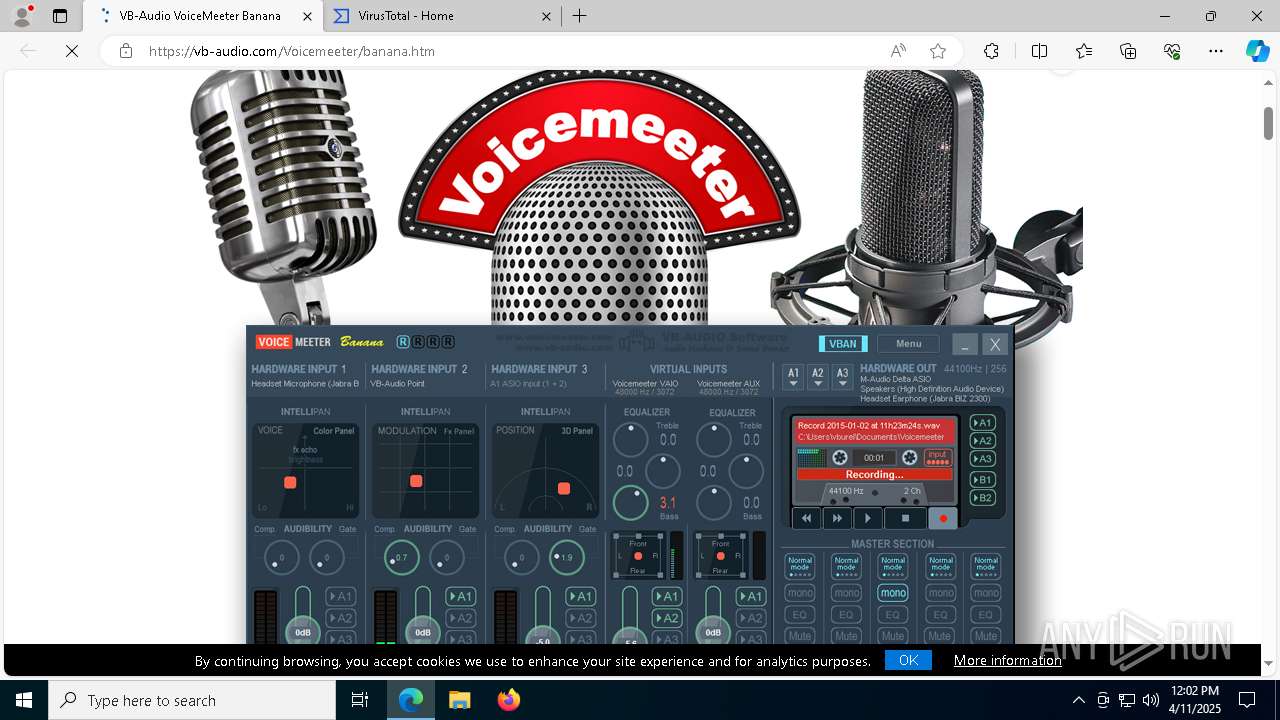The width and height of the screenshot is (1280, 720).
Task: Open Windows Start menu
Action: coord(24,700)
